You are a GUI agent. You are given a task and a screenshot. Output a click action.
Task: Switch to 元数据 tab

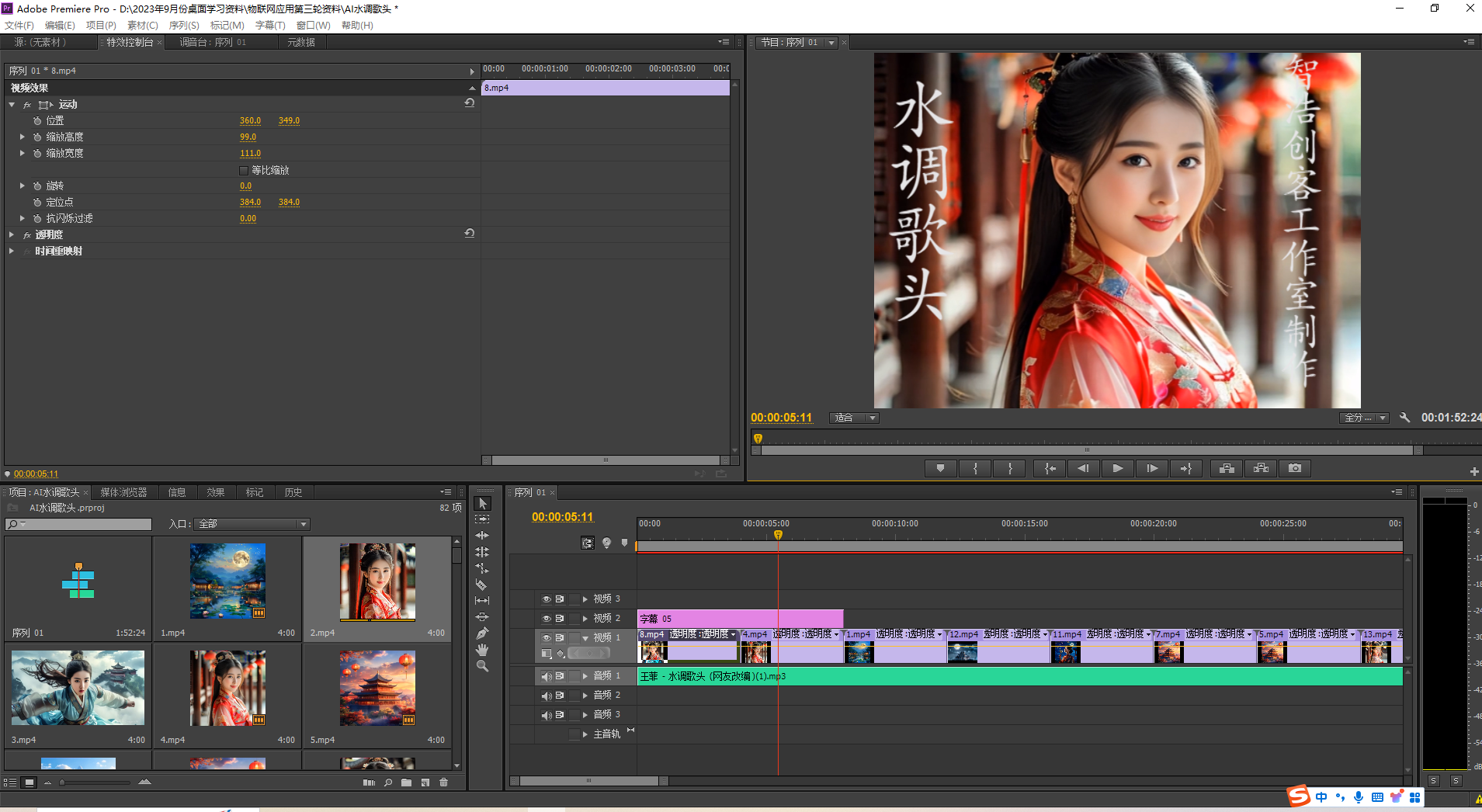(301, 42)
